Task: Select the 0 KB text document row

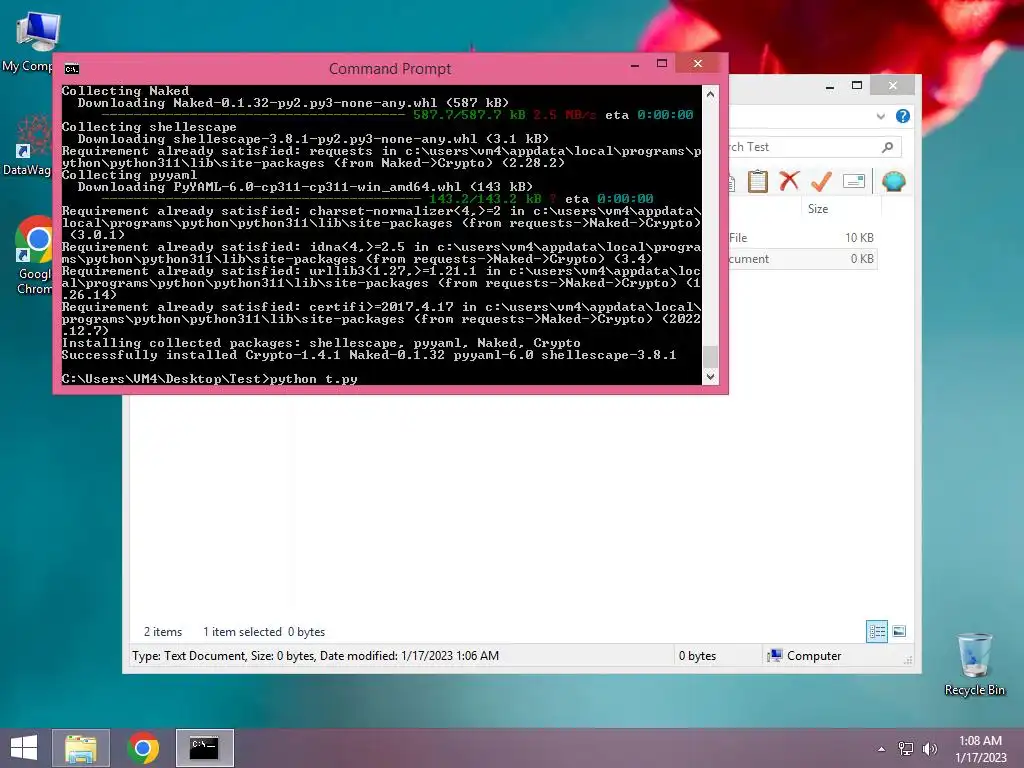Action: point(802,259)
